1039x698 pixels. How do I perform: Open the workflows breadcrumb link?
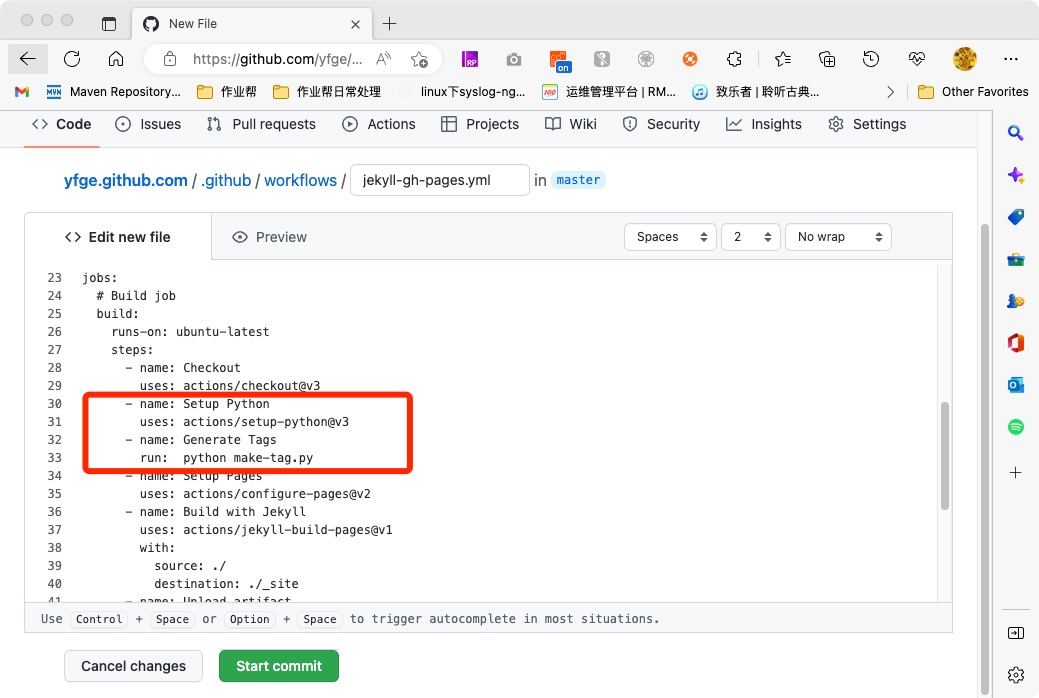(x=300, y=180)
